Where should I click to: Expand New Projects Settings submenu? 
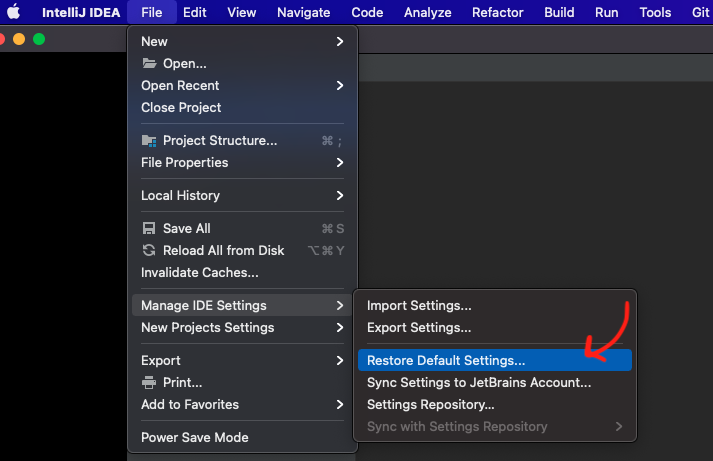tap(242, 327)
